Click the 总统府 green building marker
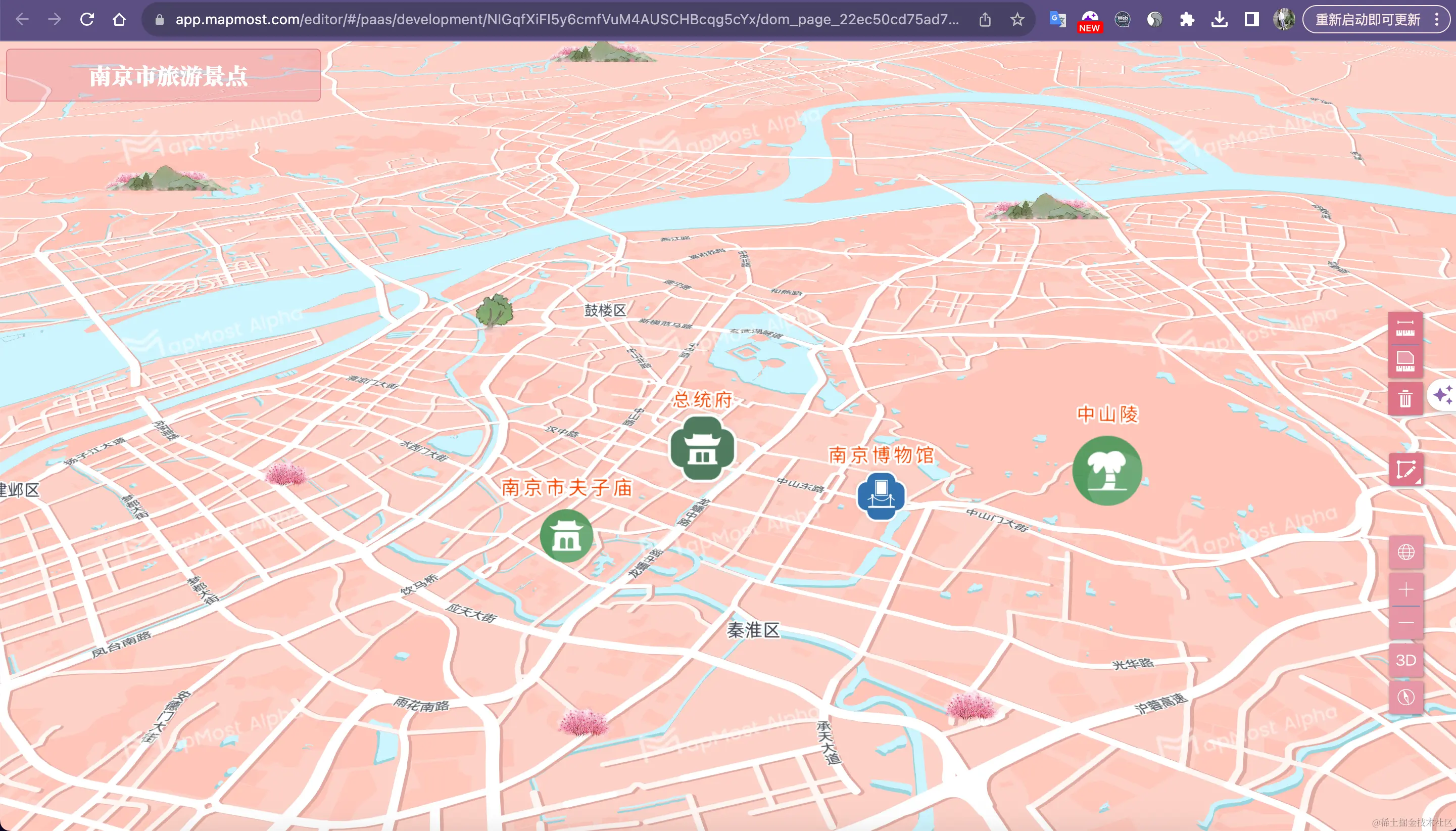This screenshot has width=1456, height=831. coord(702,448)
